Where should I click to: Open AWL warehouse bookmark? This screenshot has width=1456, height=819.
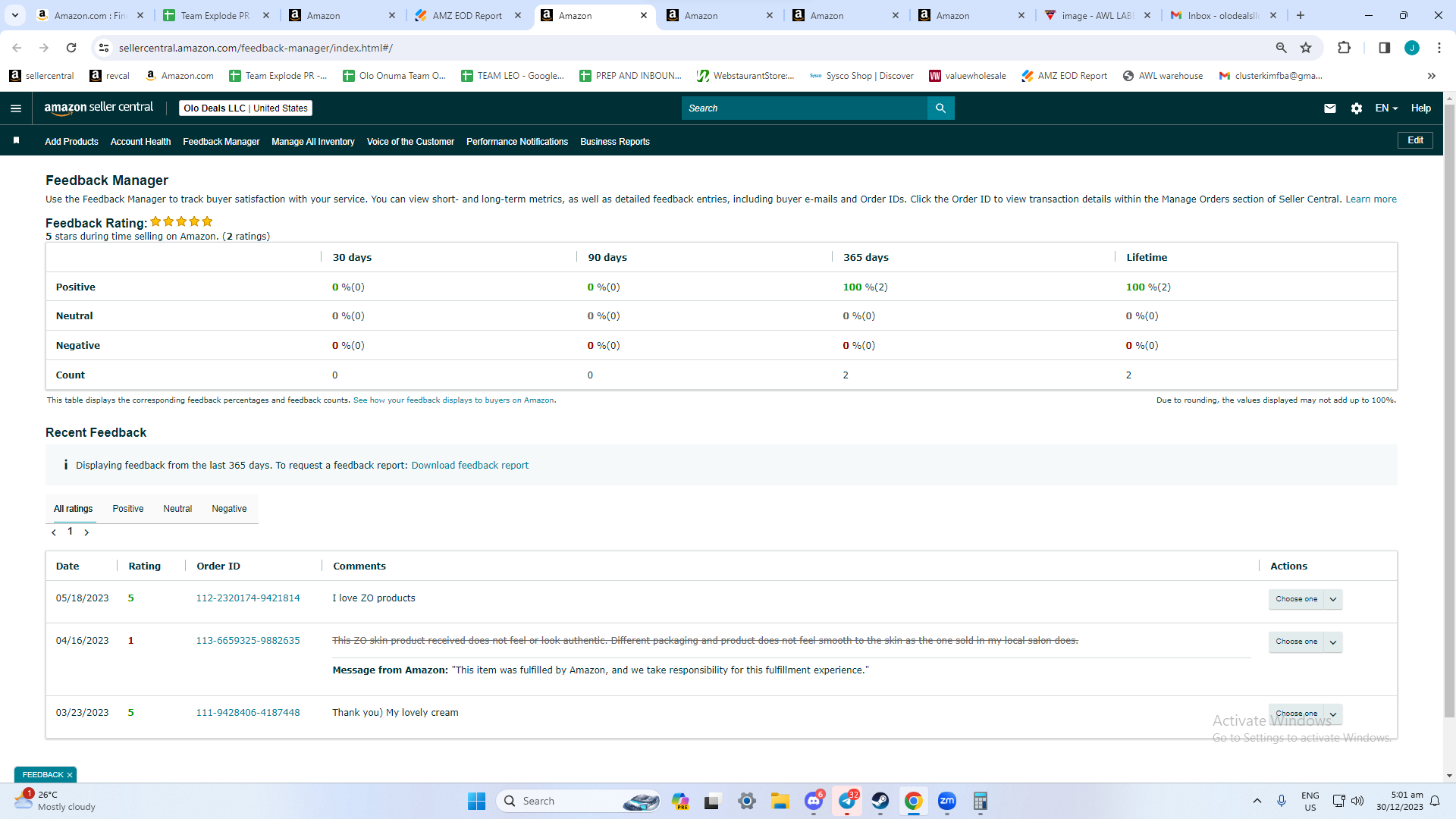coord(1163,76)
